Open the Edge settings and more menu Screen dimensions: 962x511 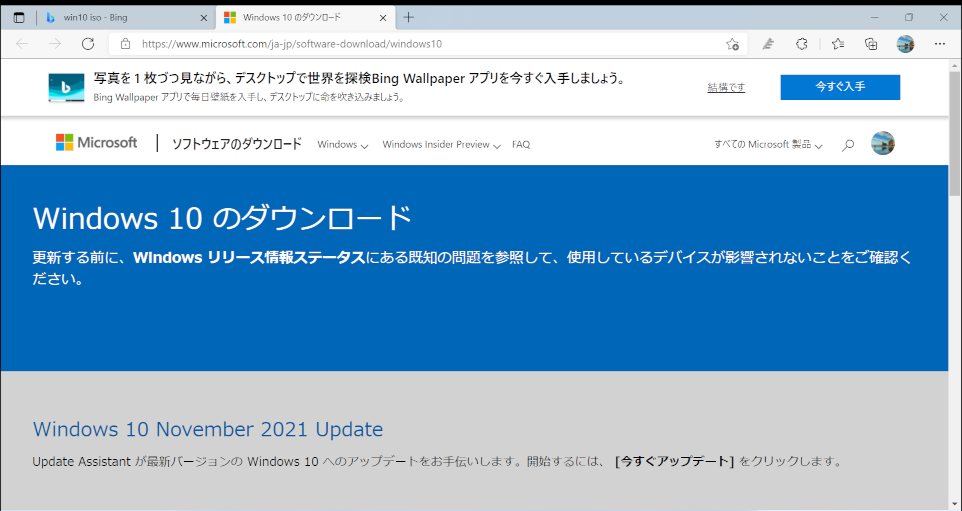tap(939, 44)
